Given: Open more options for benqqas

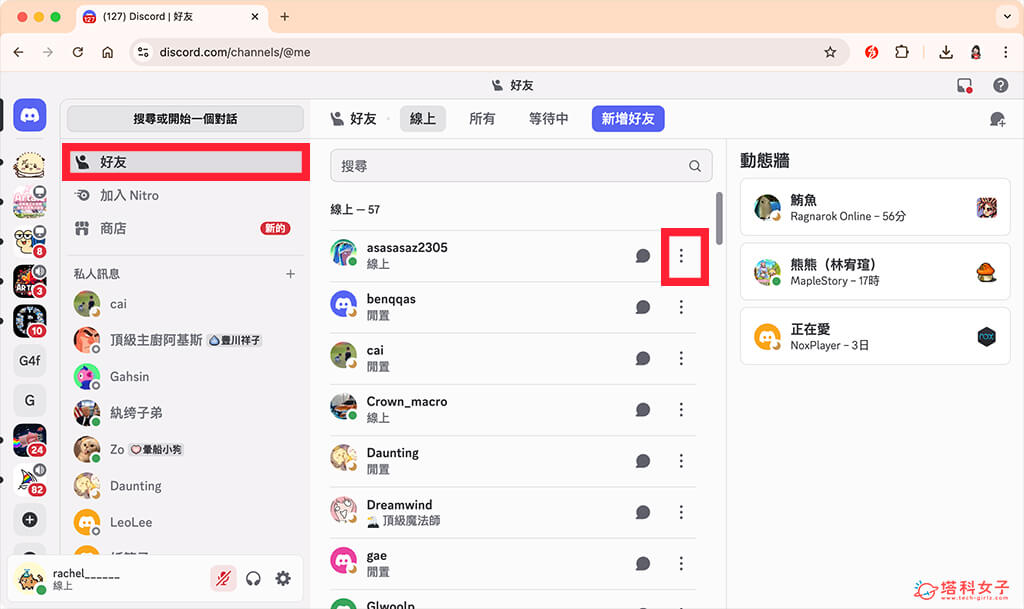Looking at the screenshot, I should point(681,307).
